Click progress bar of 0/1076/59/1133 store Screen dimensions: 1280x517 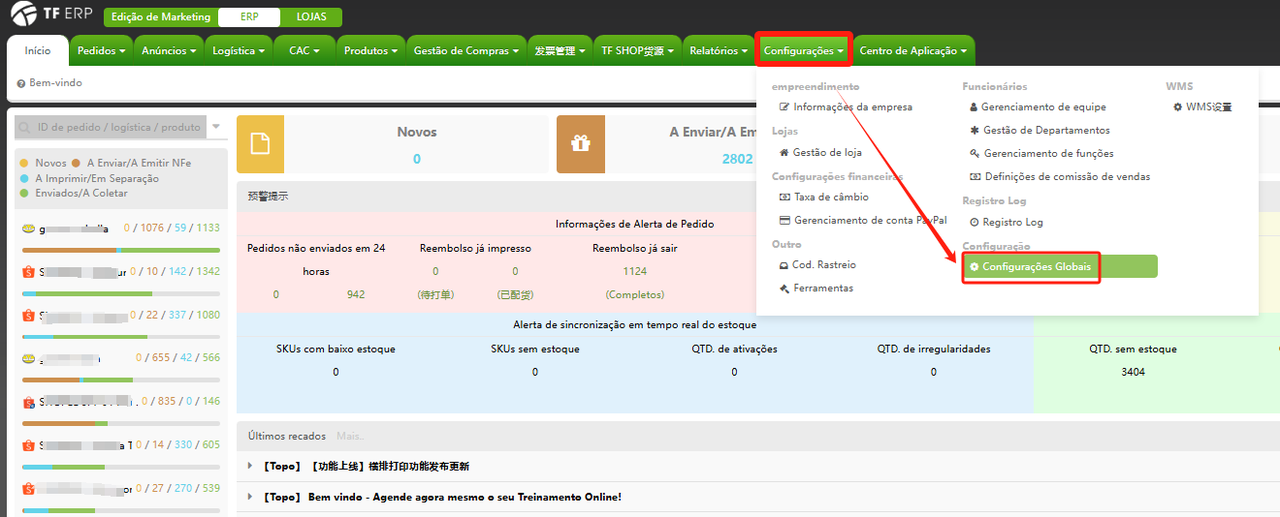point(121,249)
